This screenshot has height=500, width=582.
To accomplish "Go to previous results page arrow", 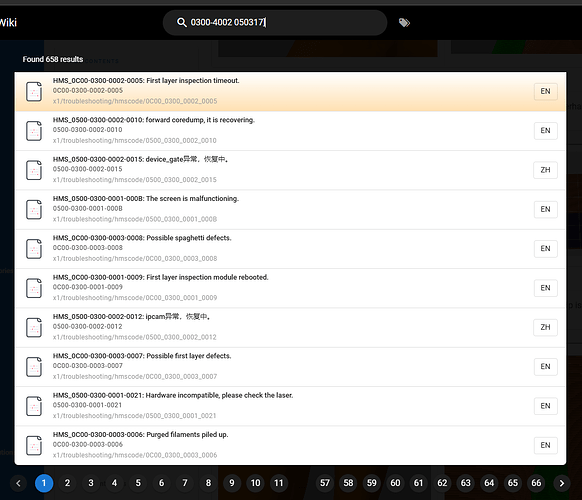I will tap(18, 483).
